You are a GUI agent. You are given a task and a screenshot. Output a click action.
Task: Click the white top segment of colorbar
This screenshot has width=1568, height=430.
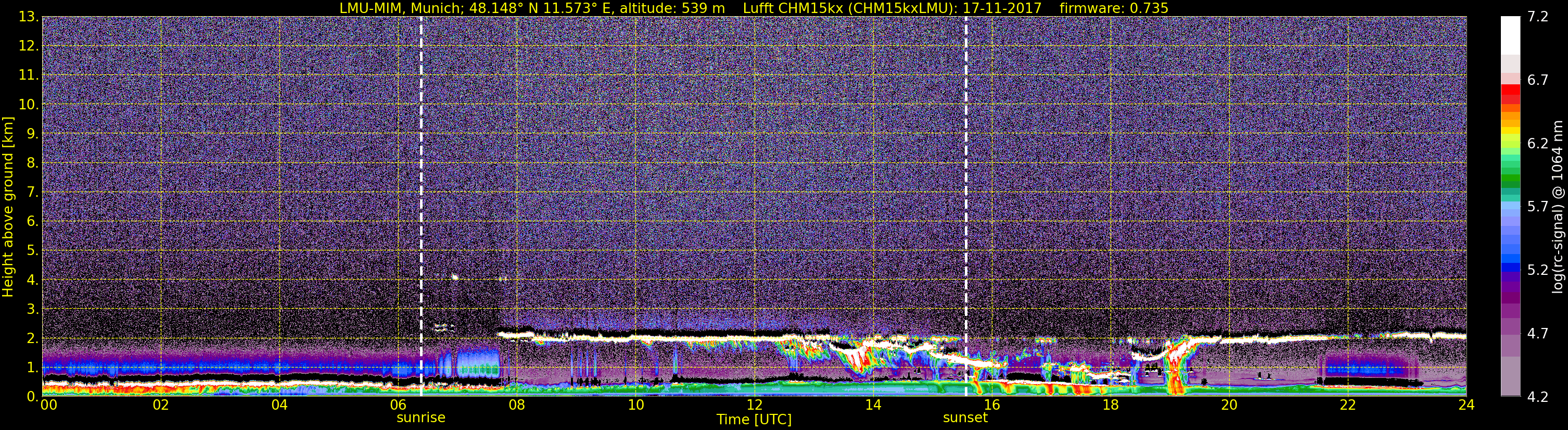tap(1510, 35)
